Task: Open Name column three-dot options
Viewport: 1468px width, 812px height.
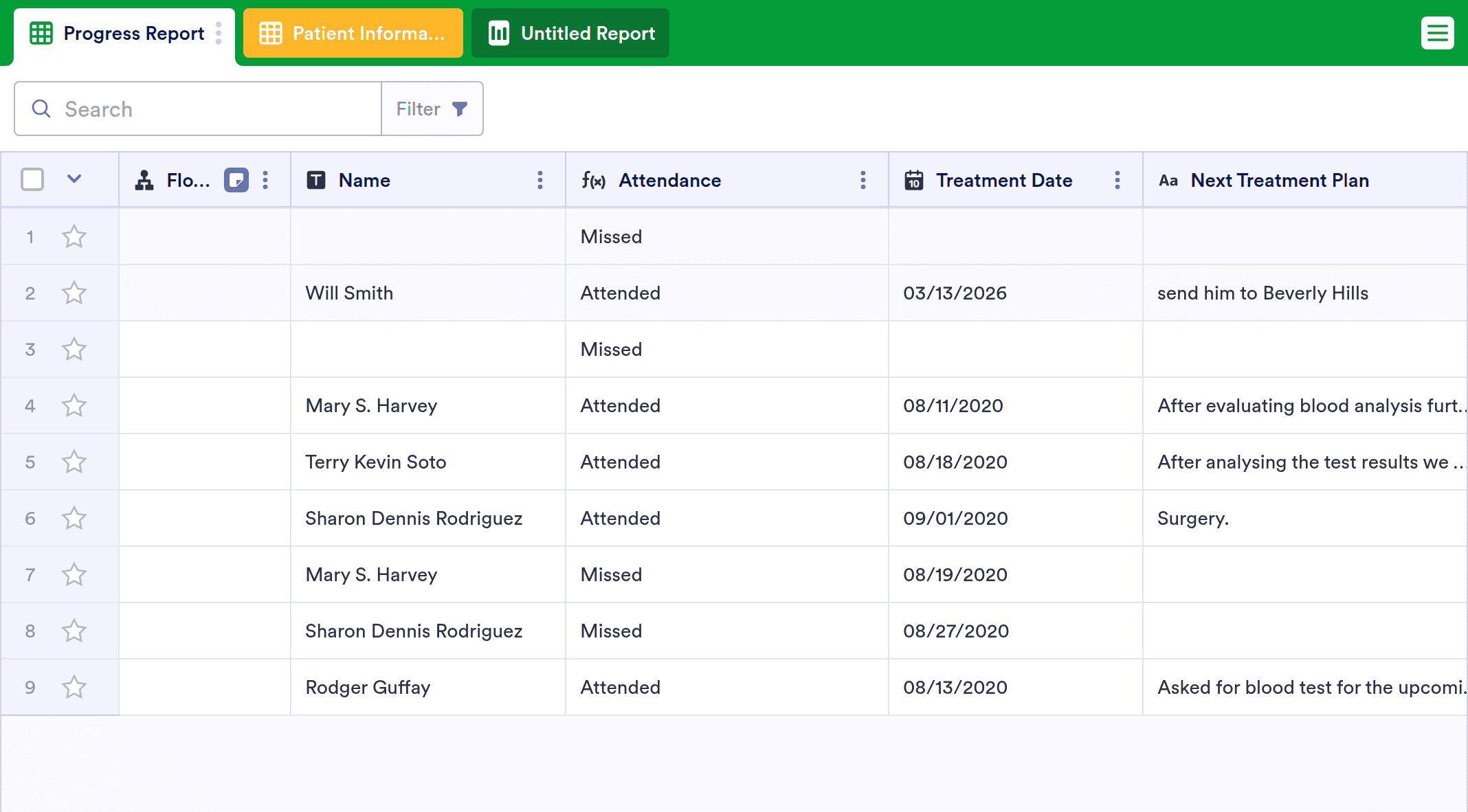Action: tap(540, 180)
